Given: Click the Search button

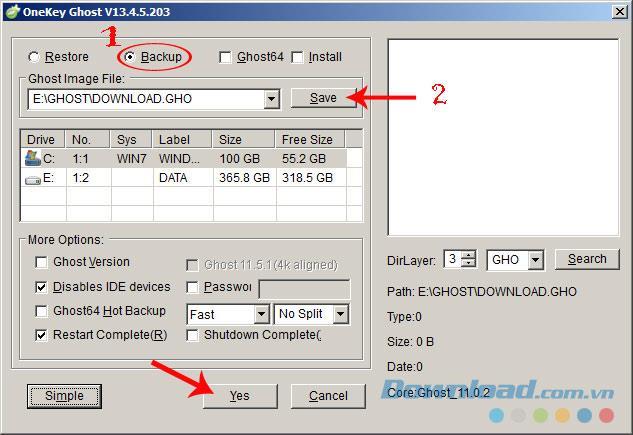Looking at the screenshot, I should click(586, 259).
